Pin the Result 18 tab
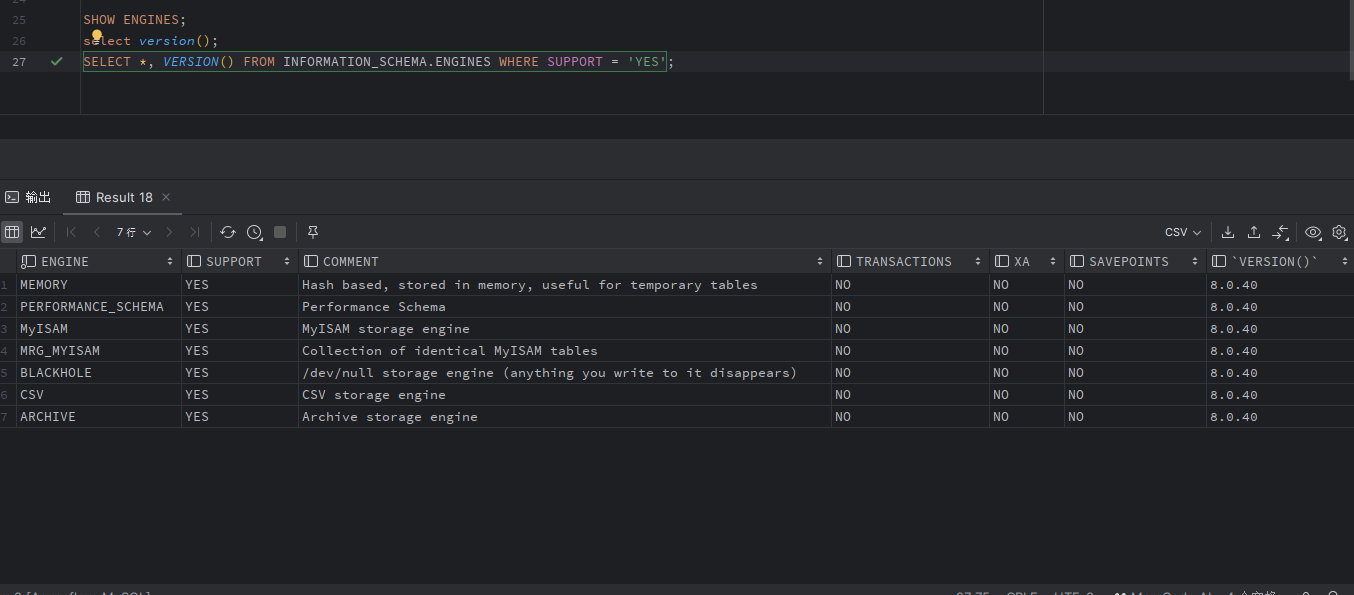The height and width of the screenshot is (595, 1354). [x=313, y=232]
